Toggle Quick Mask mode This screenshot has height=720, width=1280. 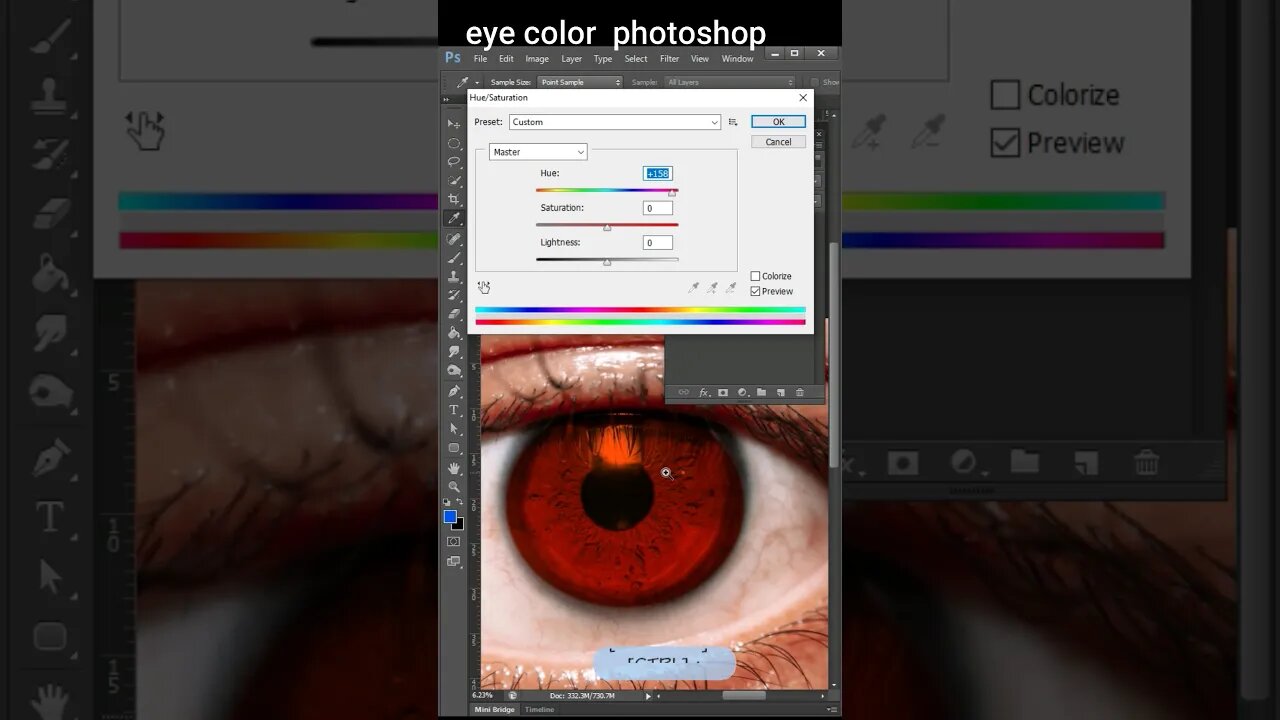coord(454,542)
